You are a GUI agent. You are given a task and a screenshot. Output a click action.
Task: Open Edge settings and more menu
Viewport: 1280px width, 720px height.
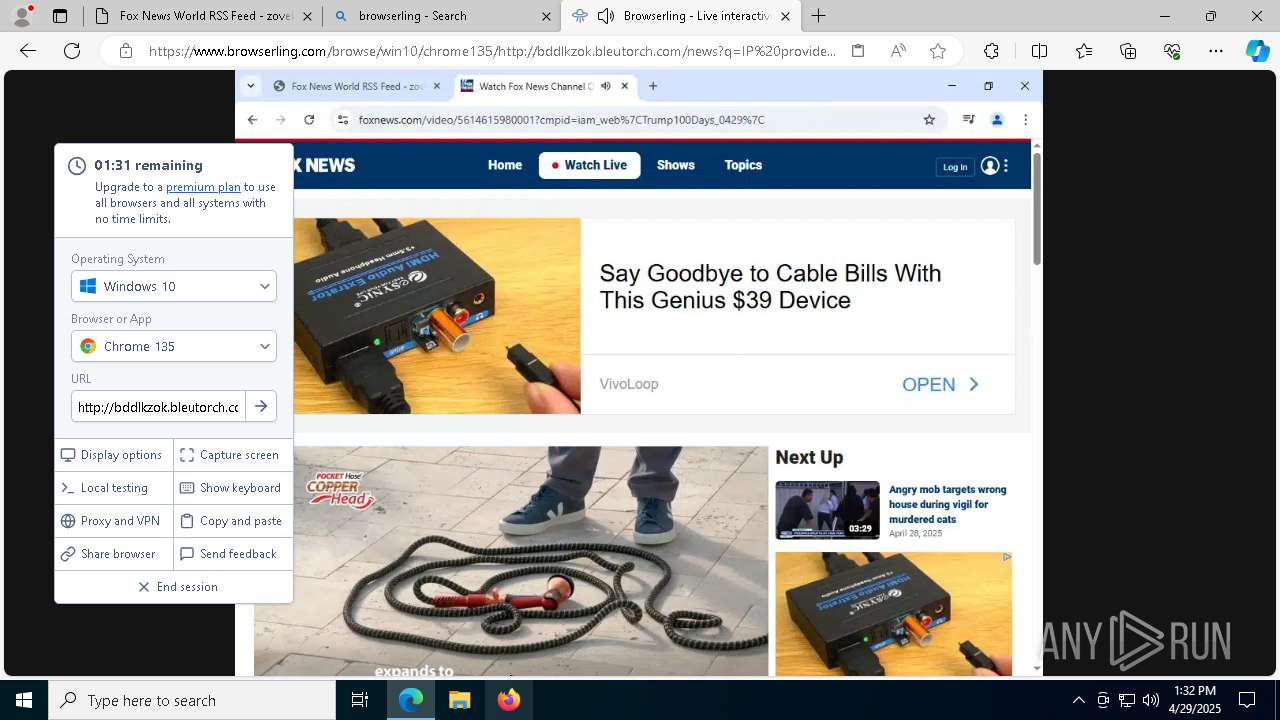[1216, 51]
